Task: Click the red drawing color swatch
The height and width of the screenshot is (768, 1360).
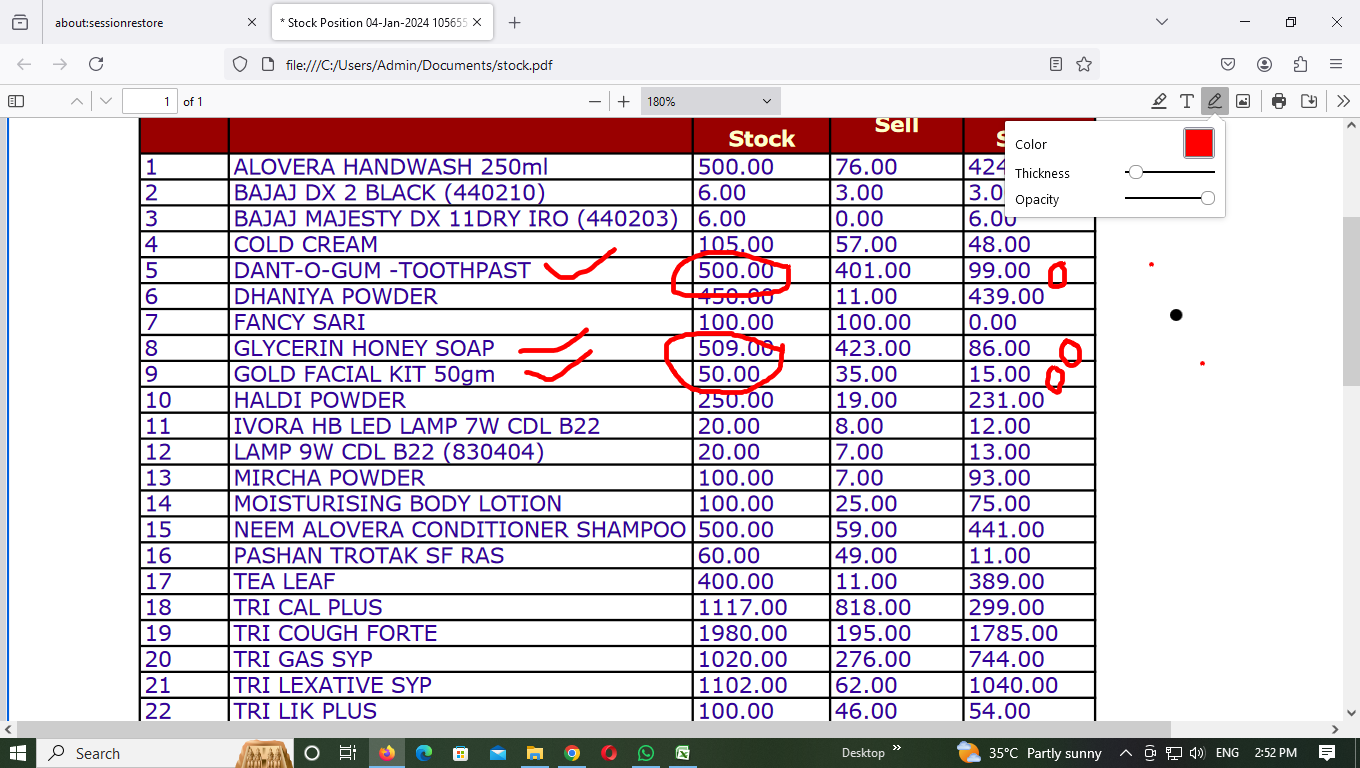Action: (1198, 143)
